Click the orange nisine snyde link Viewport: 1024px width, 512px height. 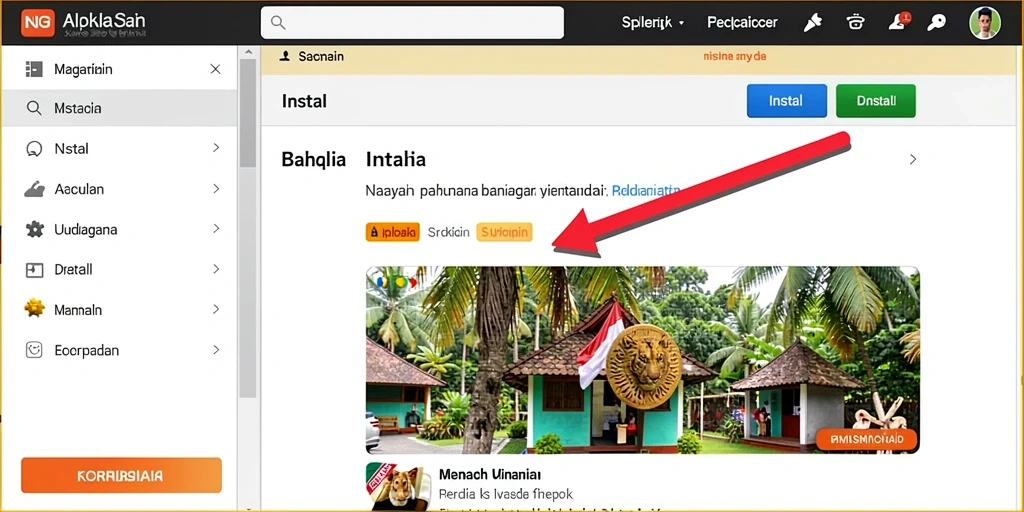click(x=735, y=57)
